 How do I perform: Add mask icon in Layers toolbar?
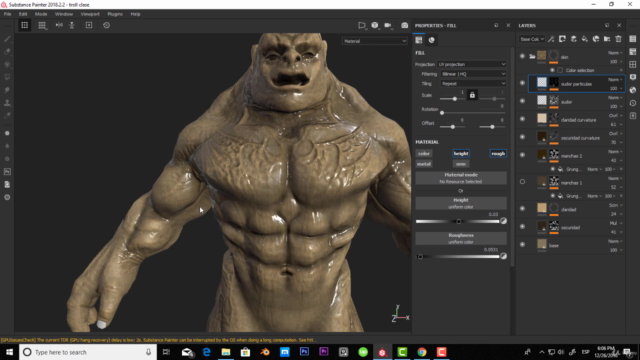coord(562,39)
